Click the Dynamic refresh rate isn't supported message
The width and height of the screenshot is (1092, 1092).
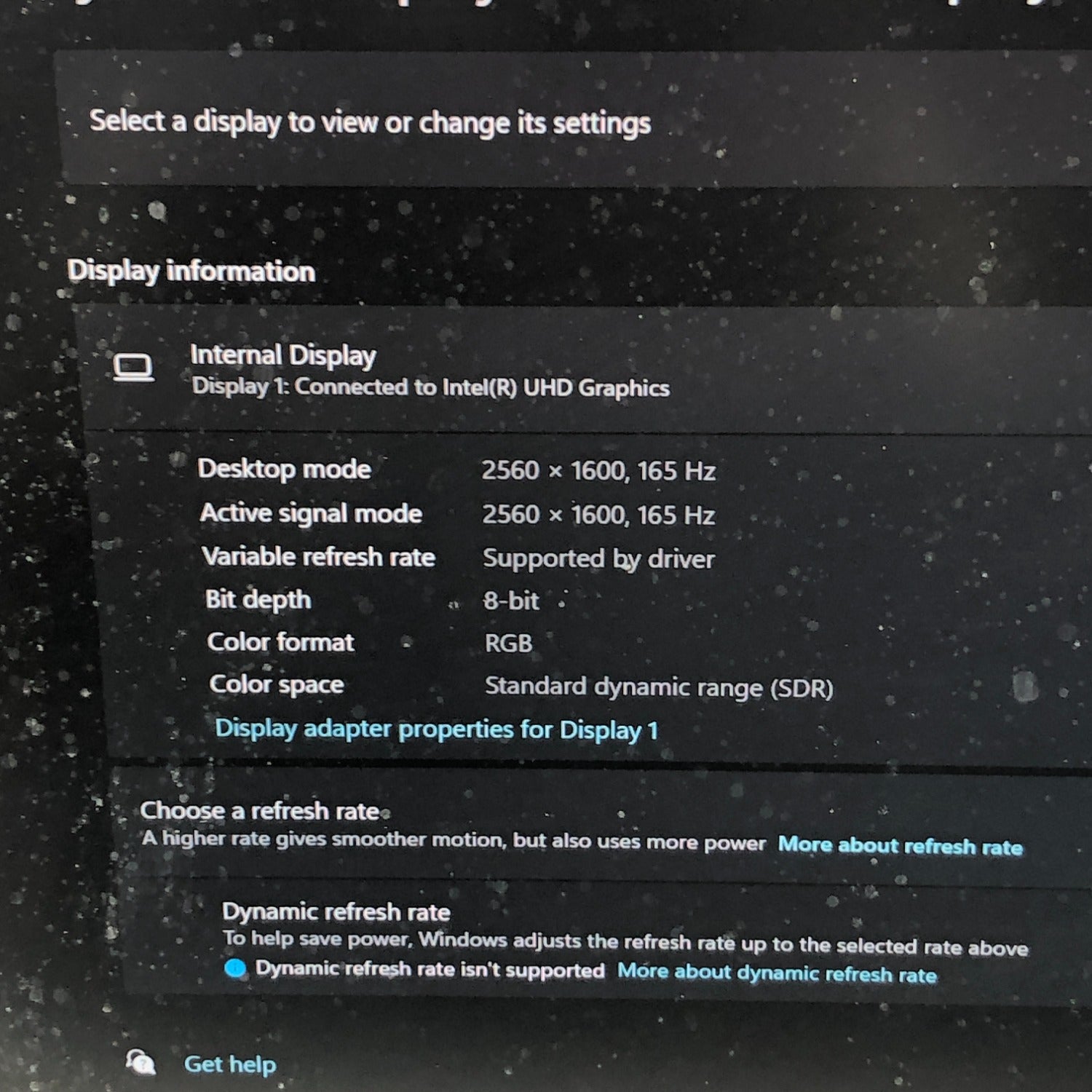click(x=430, y=970)
